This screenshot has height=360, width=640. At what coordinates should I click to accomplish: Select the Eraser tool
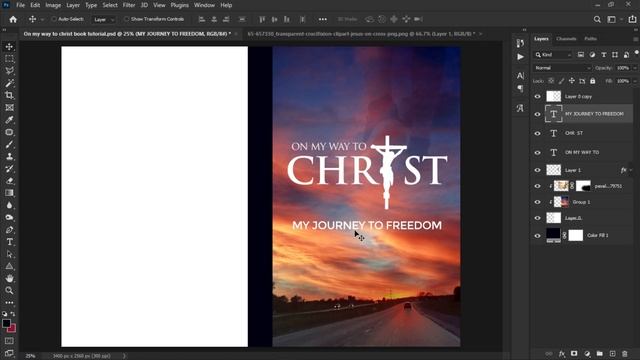click(x=9, y=181)
